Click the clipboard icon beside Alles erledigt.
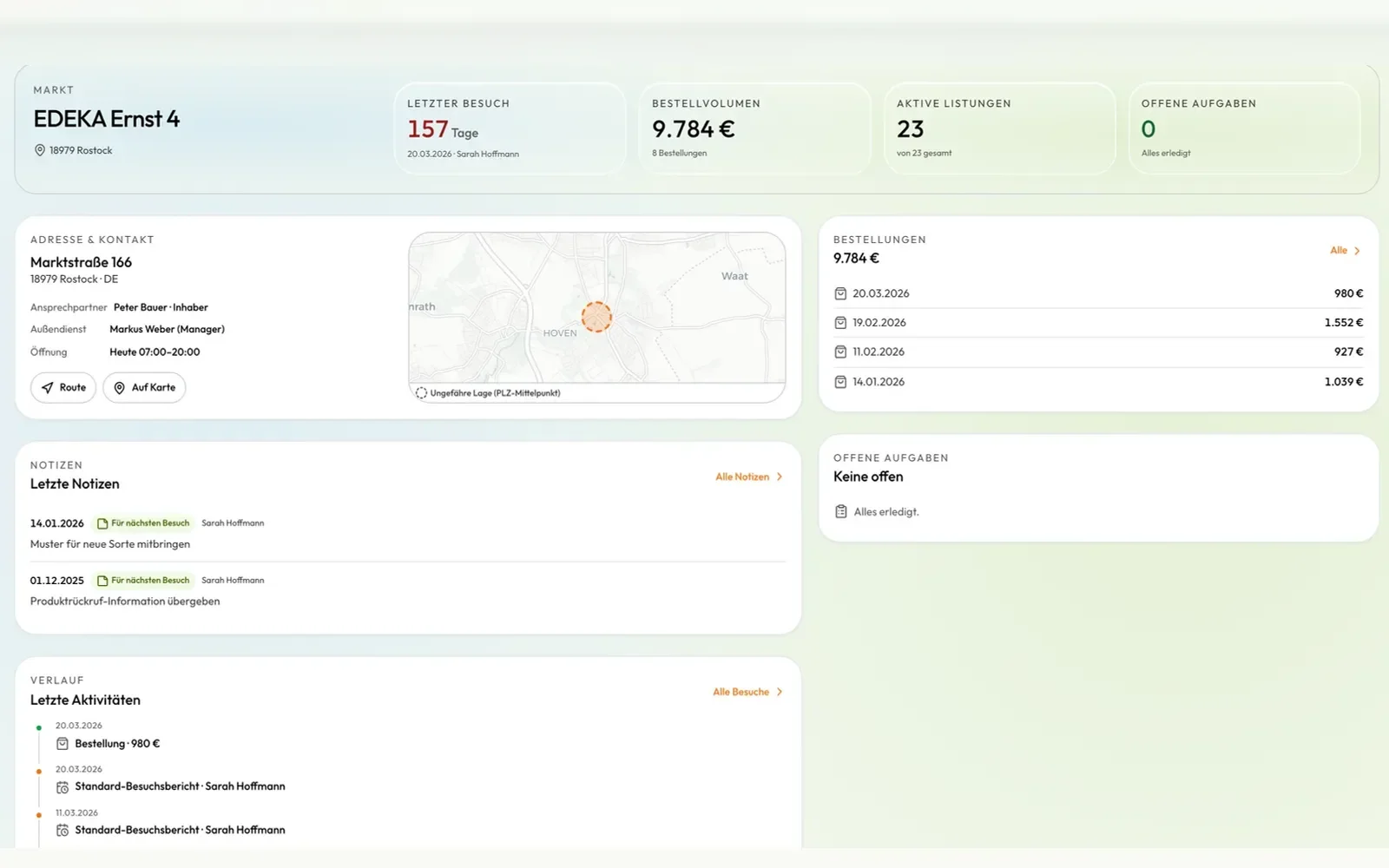1389x868 pixels. pyautogui.click(x=840, y=512)
